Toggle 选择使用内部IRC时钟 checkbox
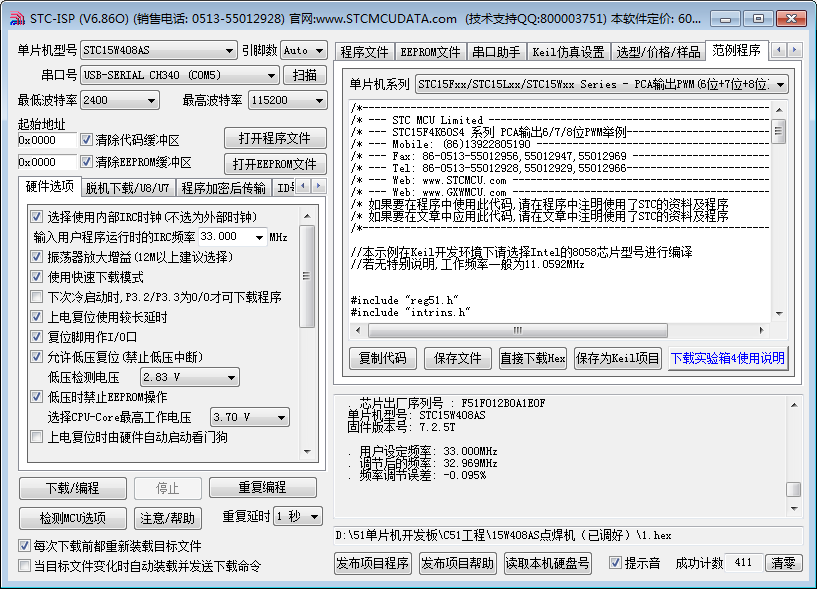This screenshot has width=817, height=589. click(x=36, y=216)
